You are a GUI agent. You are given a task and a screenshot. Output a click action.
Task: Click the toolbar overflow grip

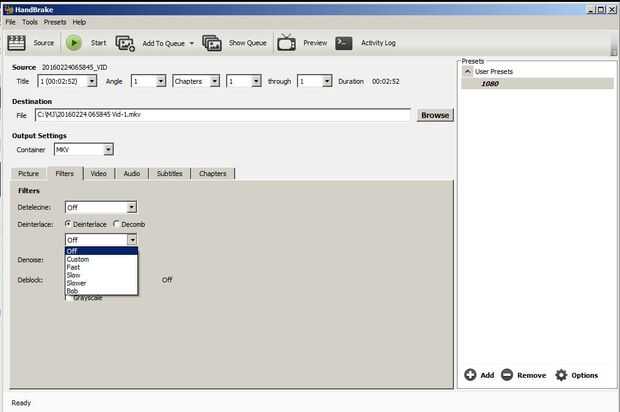[614, 44]
